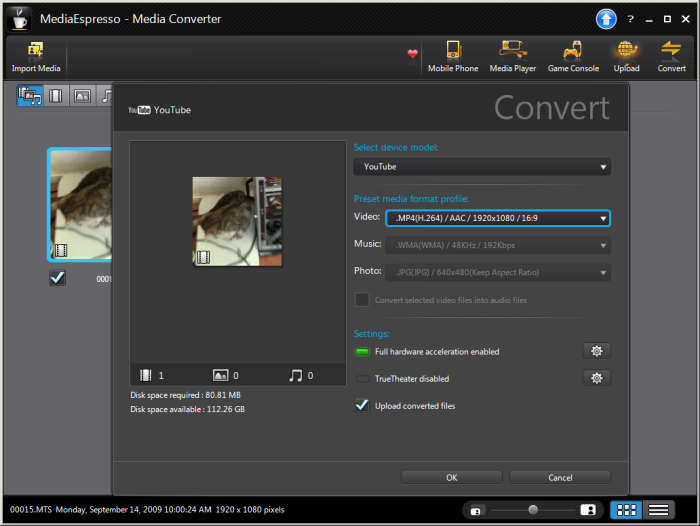This screenshot has height=526, width=700.
Task: Click the blue update arrow icon
Action: (606, 19)
